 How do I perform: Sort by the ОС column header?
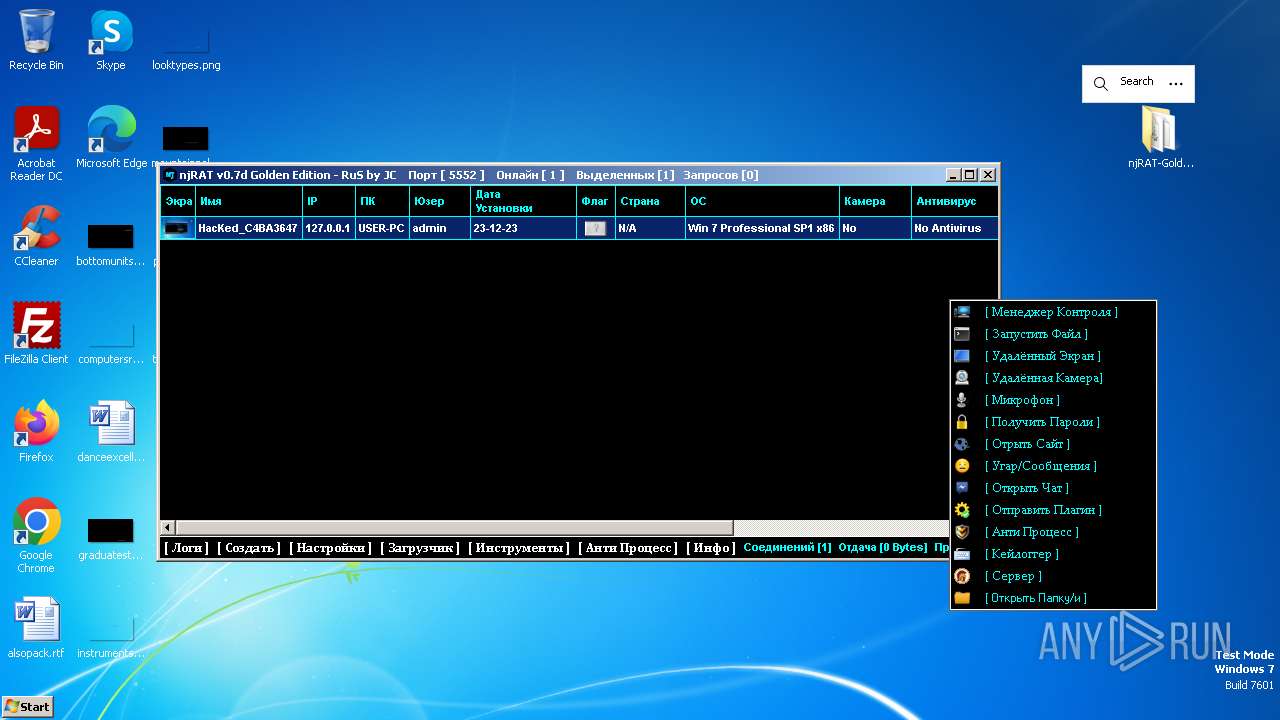762,201
